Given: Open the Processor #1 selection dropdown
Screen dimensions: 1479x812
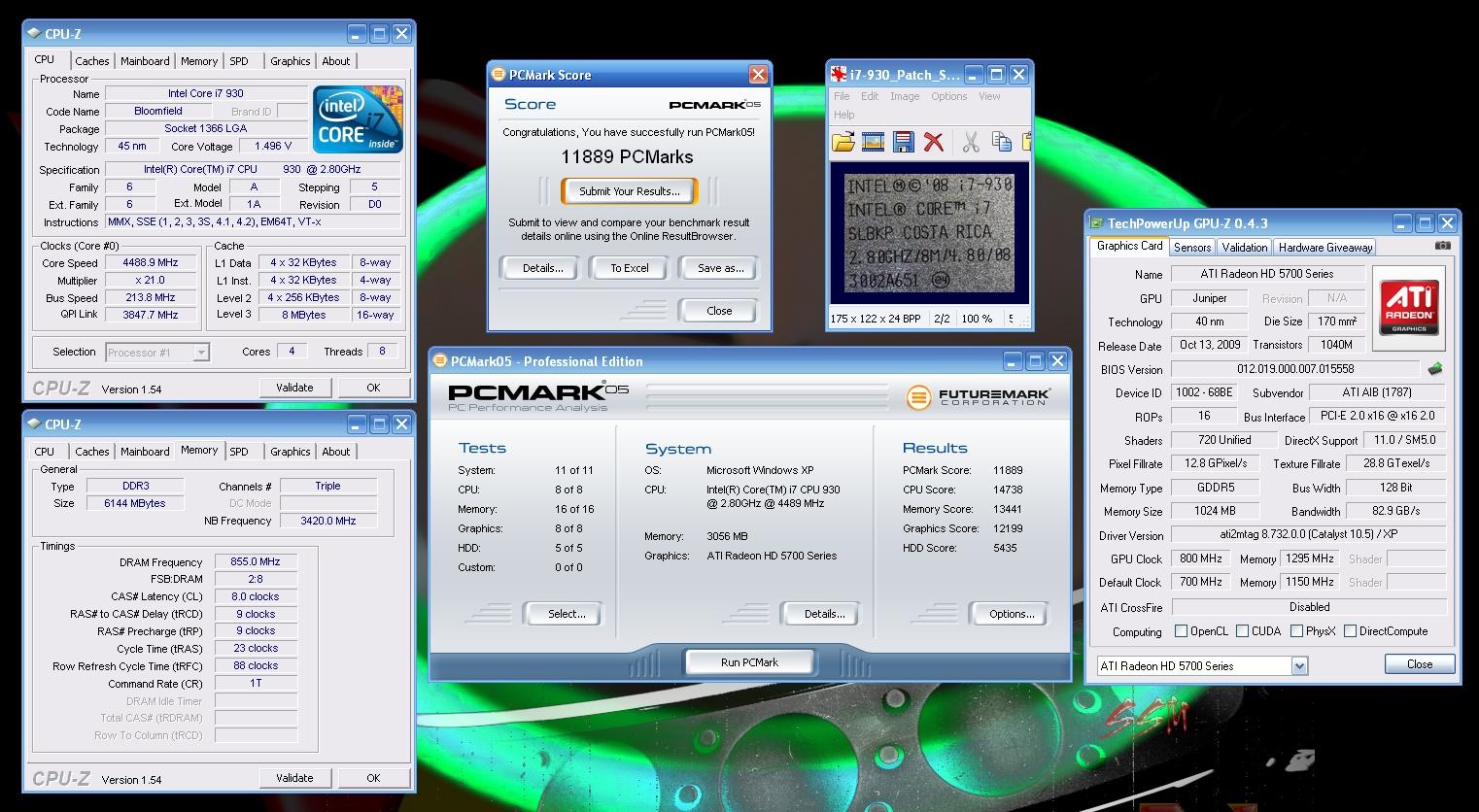Looking at the screenshot, I should [x=201, y=352].
